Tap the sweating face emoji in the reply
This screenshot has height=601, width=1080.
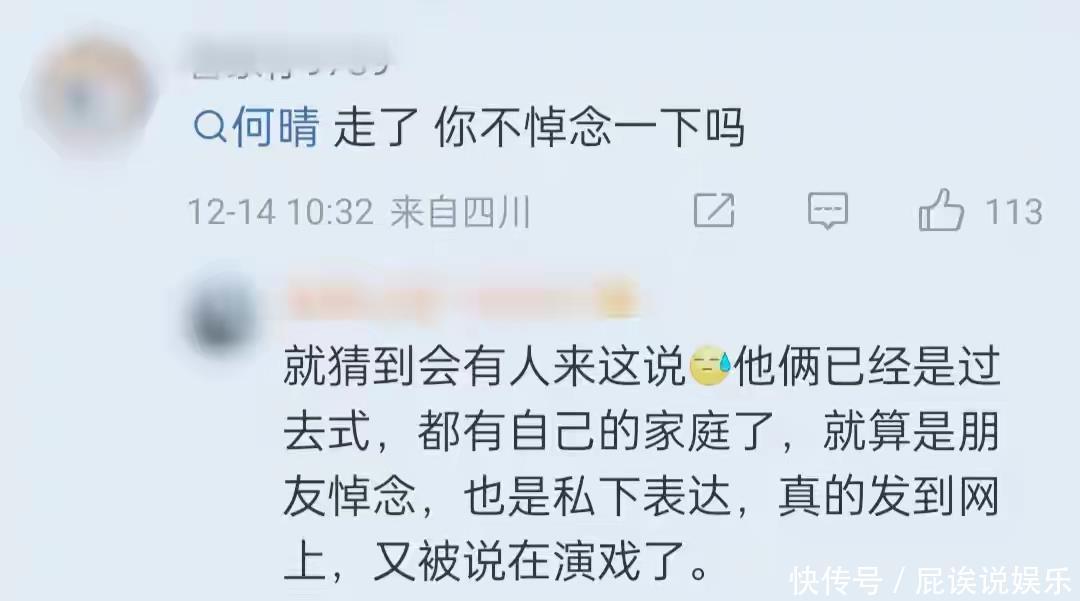pyautogui.click(x=710, y=366)
